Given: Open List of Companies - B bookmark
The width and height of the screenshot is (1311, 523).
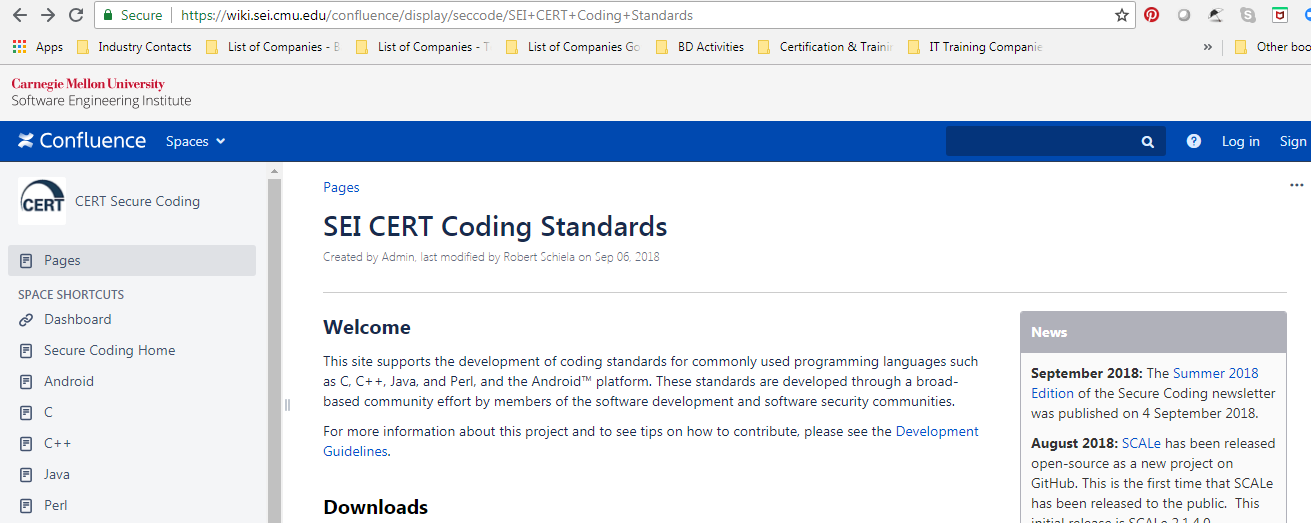Looking at the screenshot, I should pyautogui.click(x=273, y=46).
